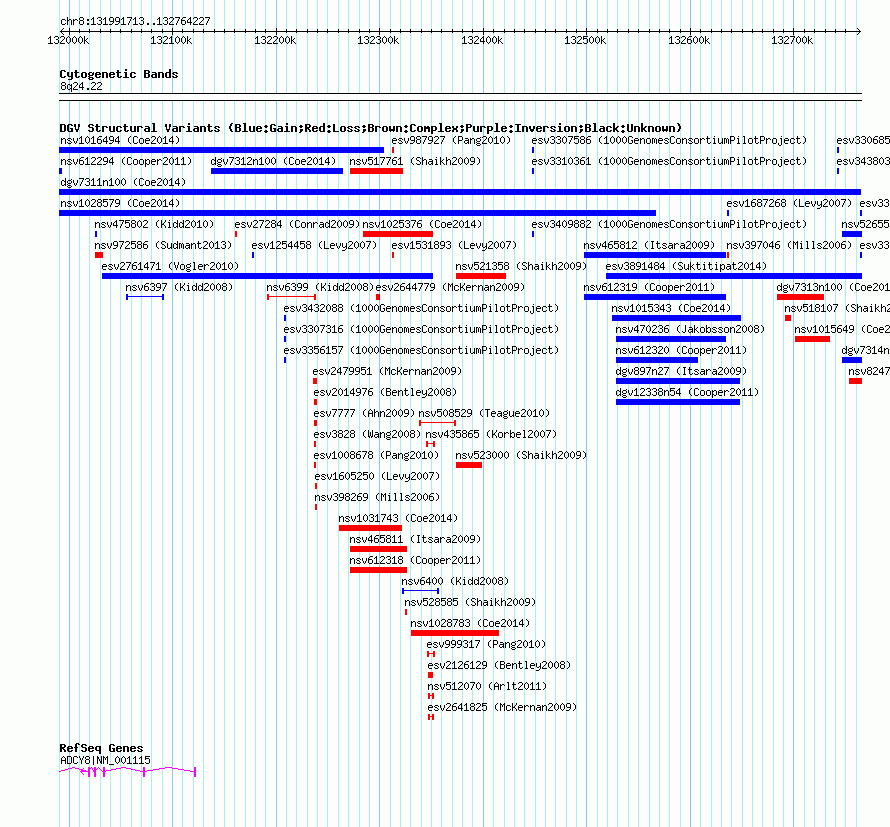
Task: Select the nsv1025376 (Coe2014) red bar
Action: coord(398,234)
